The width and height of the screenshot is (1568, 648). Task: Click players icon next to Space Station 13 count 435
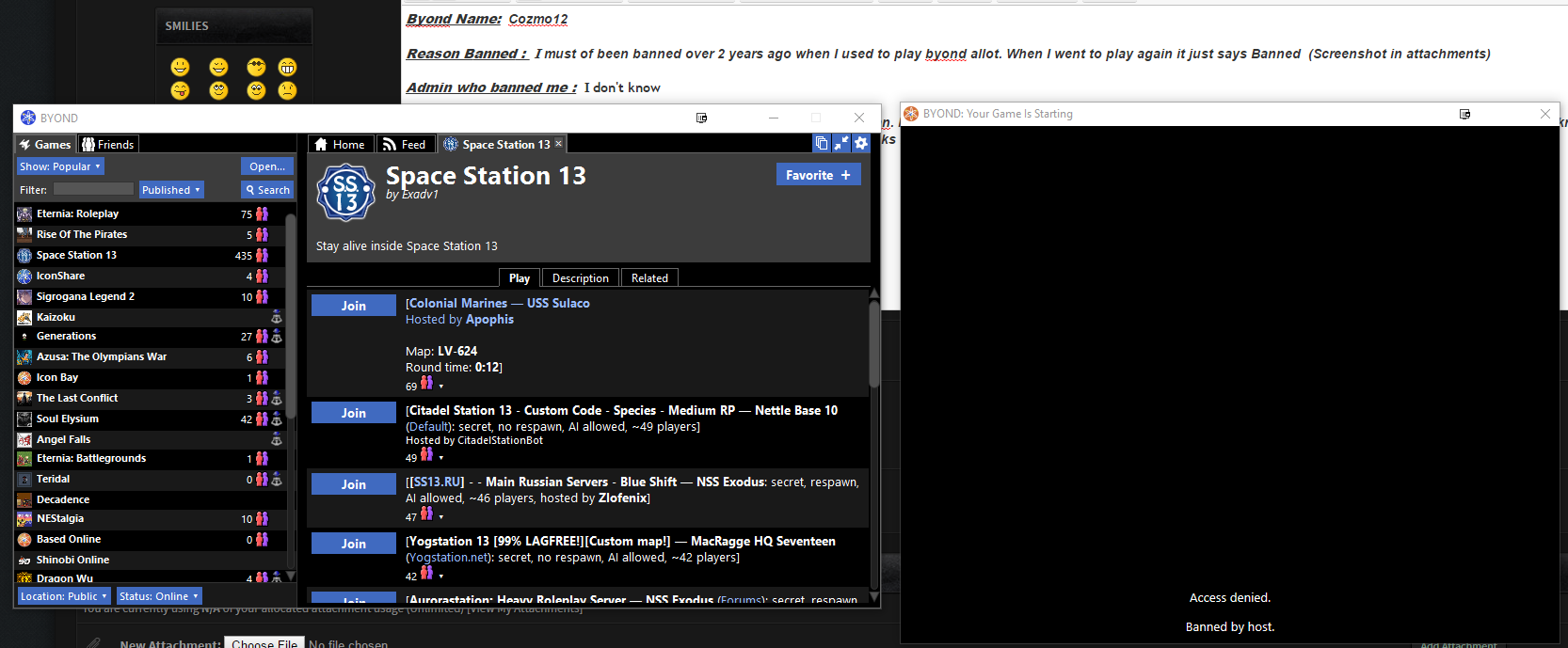(x=262, y=256)
